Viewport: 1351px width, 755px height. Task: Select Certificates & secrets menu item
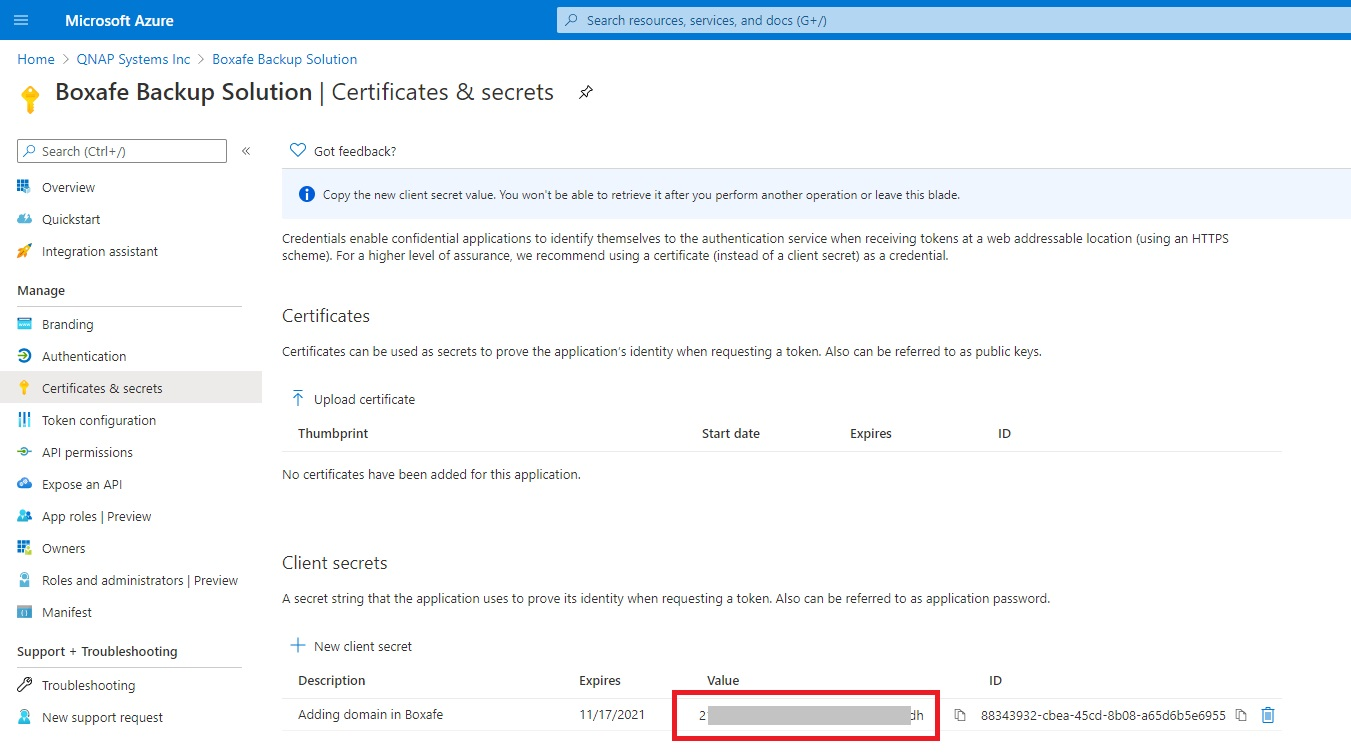click(x=131, y=388)
